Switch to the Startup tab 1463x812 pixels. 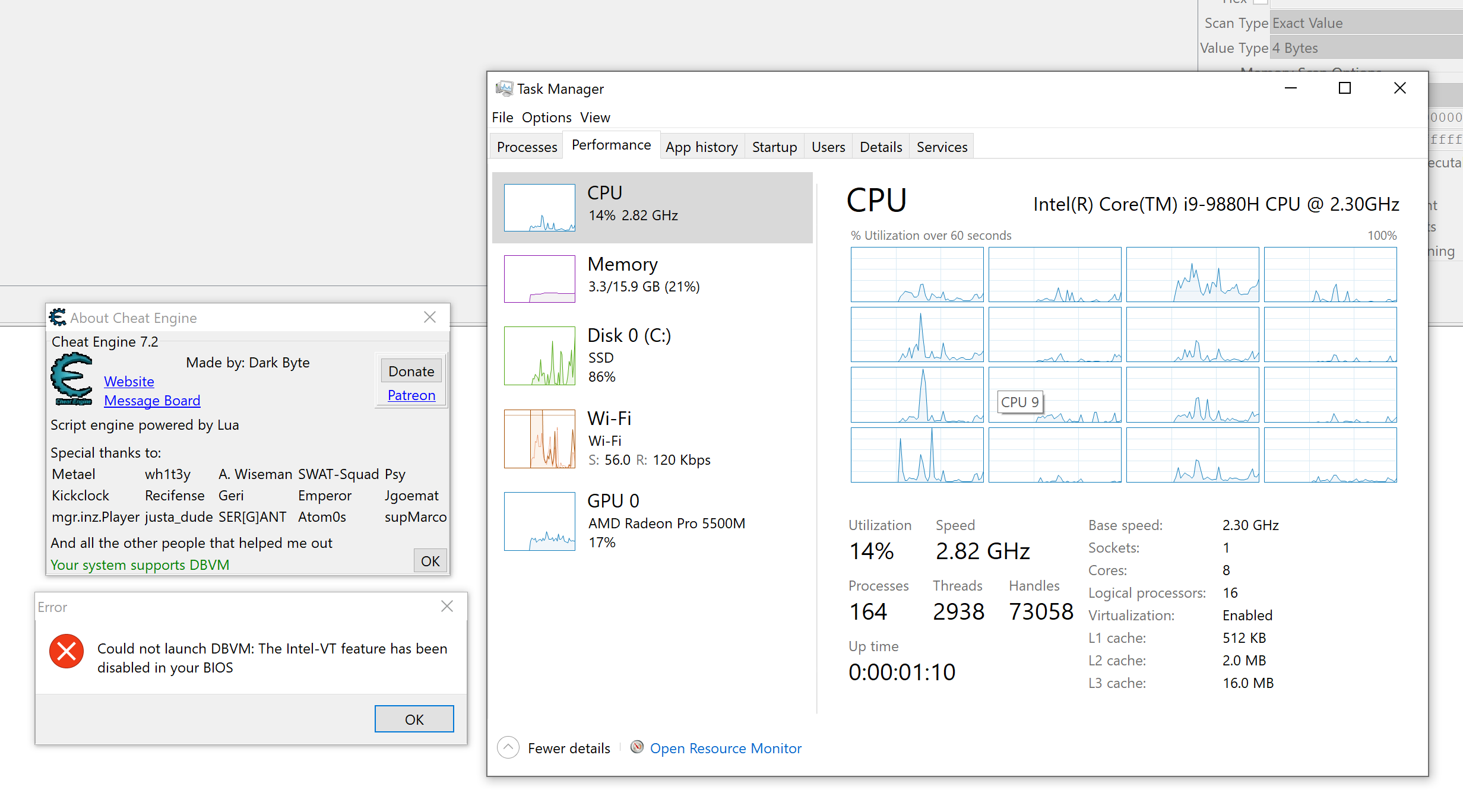click(774, 147)
